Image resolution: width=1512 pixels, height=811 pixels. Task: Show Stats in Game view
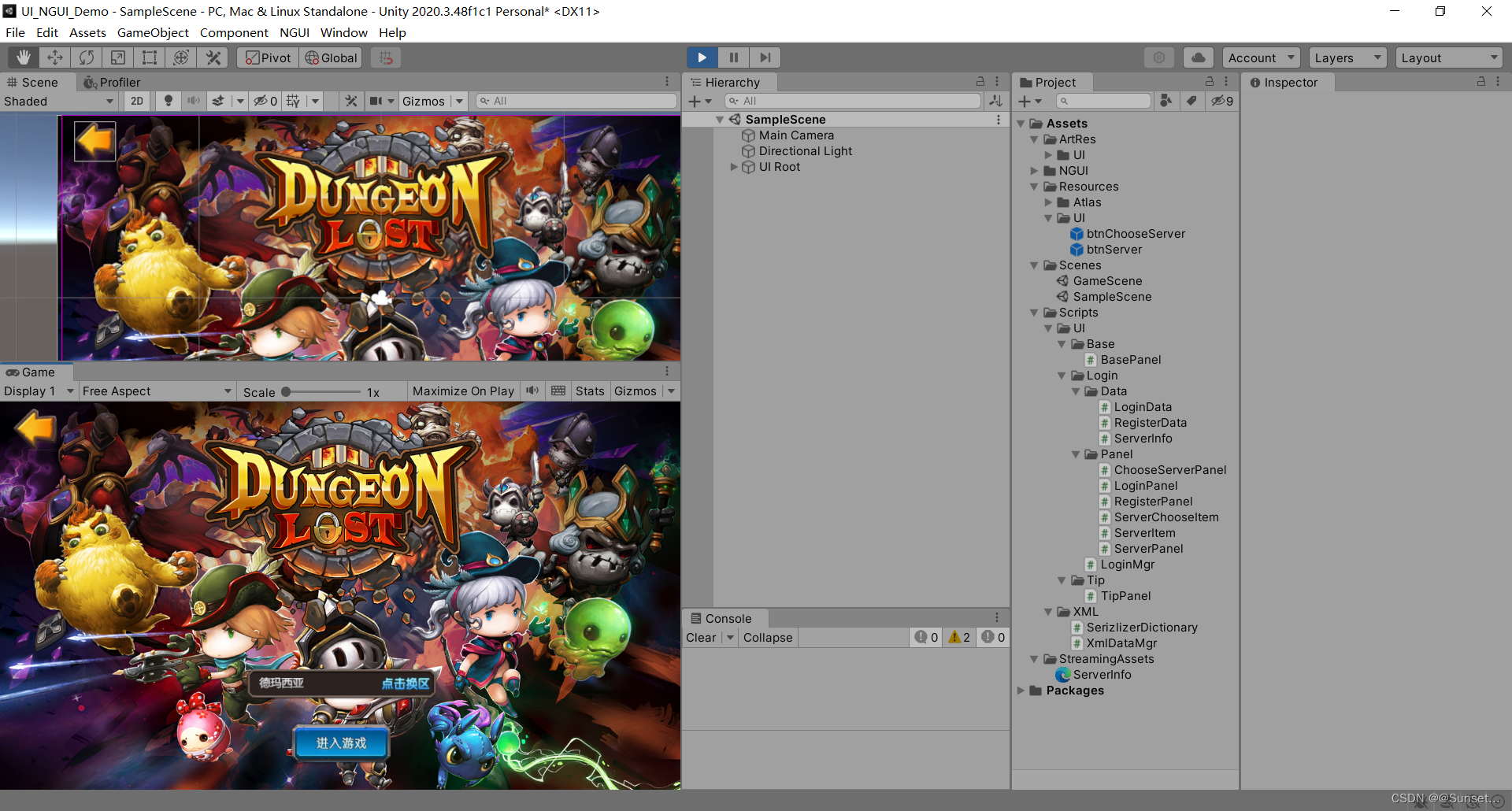click(x=590, y=391)
